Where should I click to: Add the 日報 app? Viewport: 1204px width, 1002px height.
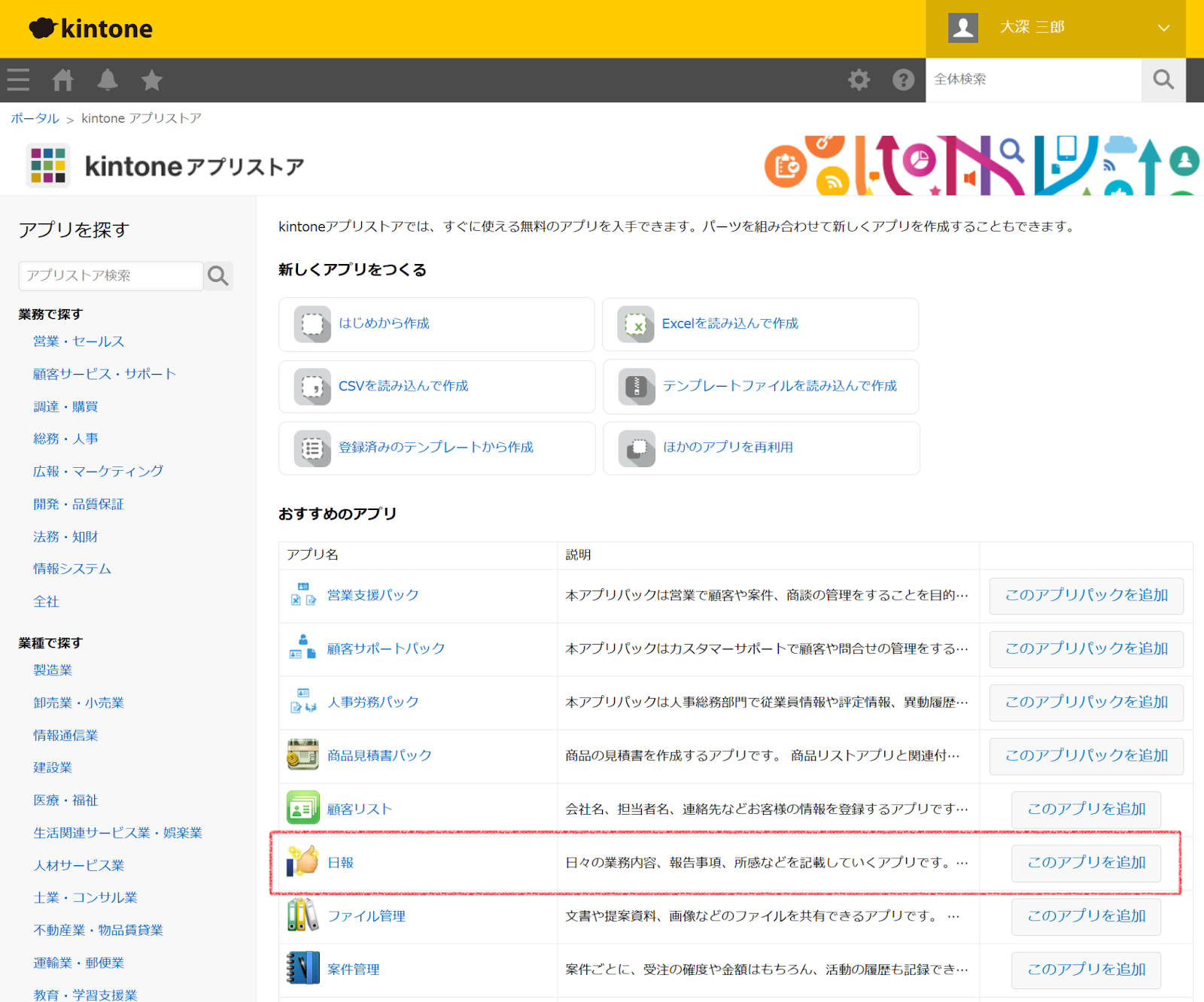(x=1086, y=863)
